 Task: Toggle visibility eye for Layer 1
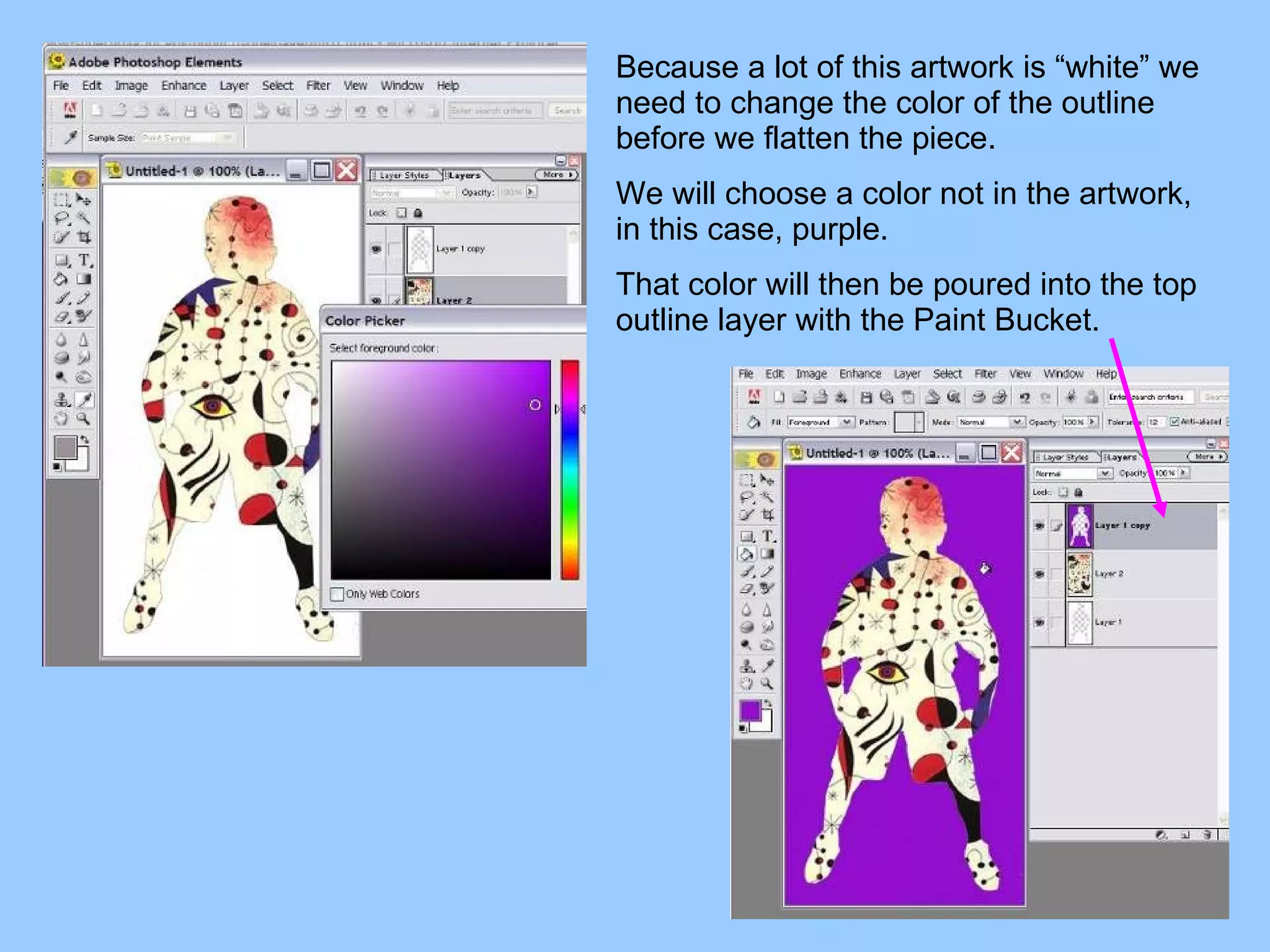[x=1040, y=622]
